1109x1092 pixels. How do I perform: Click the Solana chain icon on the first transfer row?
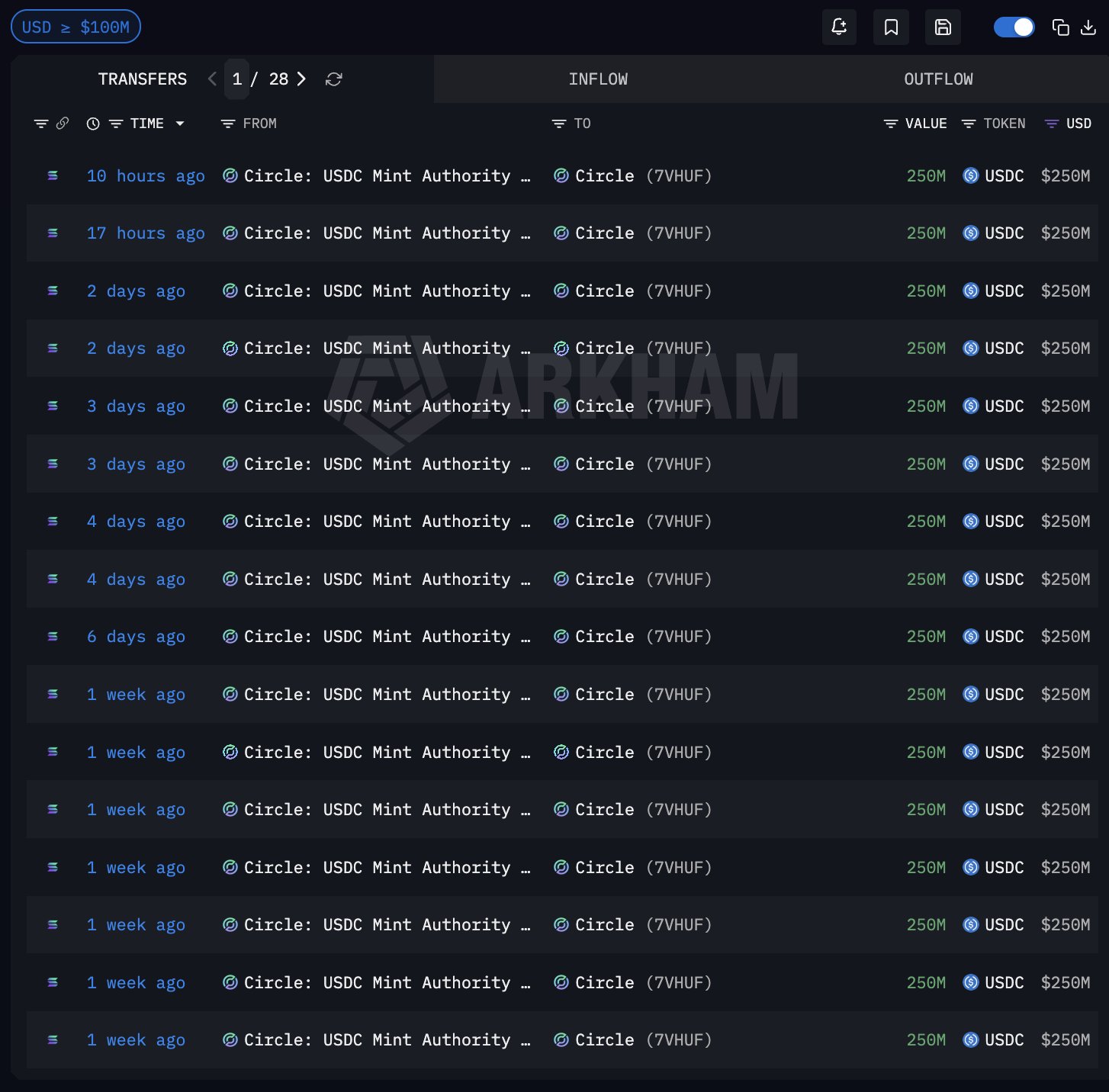[x=52, y=175]
